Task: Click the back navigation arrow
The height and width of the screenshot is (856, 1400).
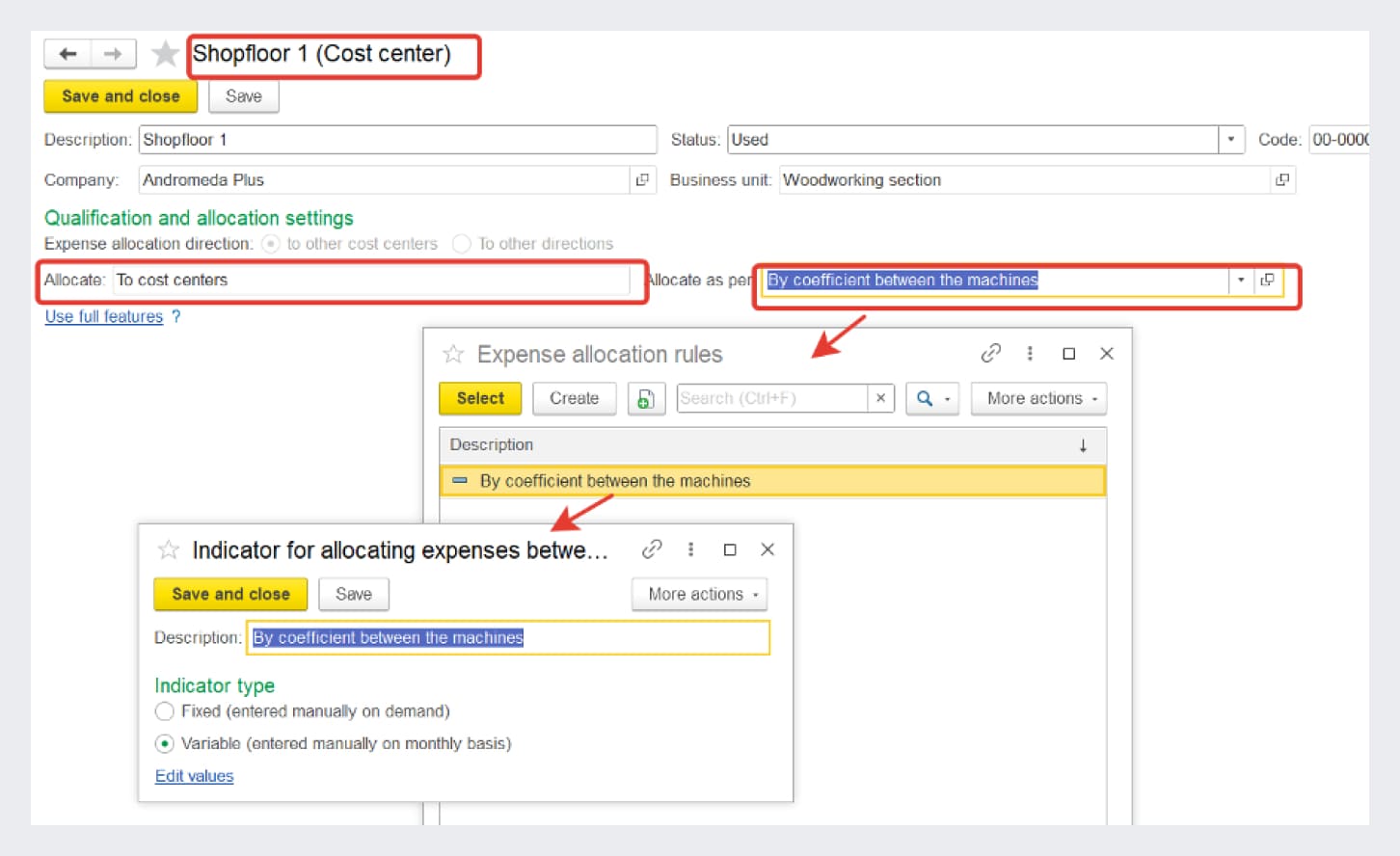Action: pyautogui.click(x=67, y=54)
